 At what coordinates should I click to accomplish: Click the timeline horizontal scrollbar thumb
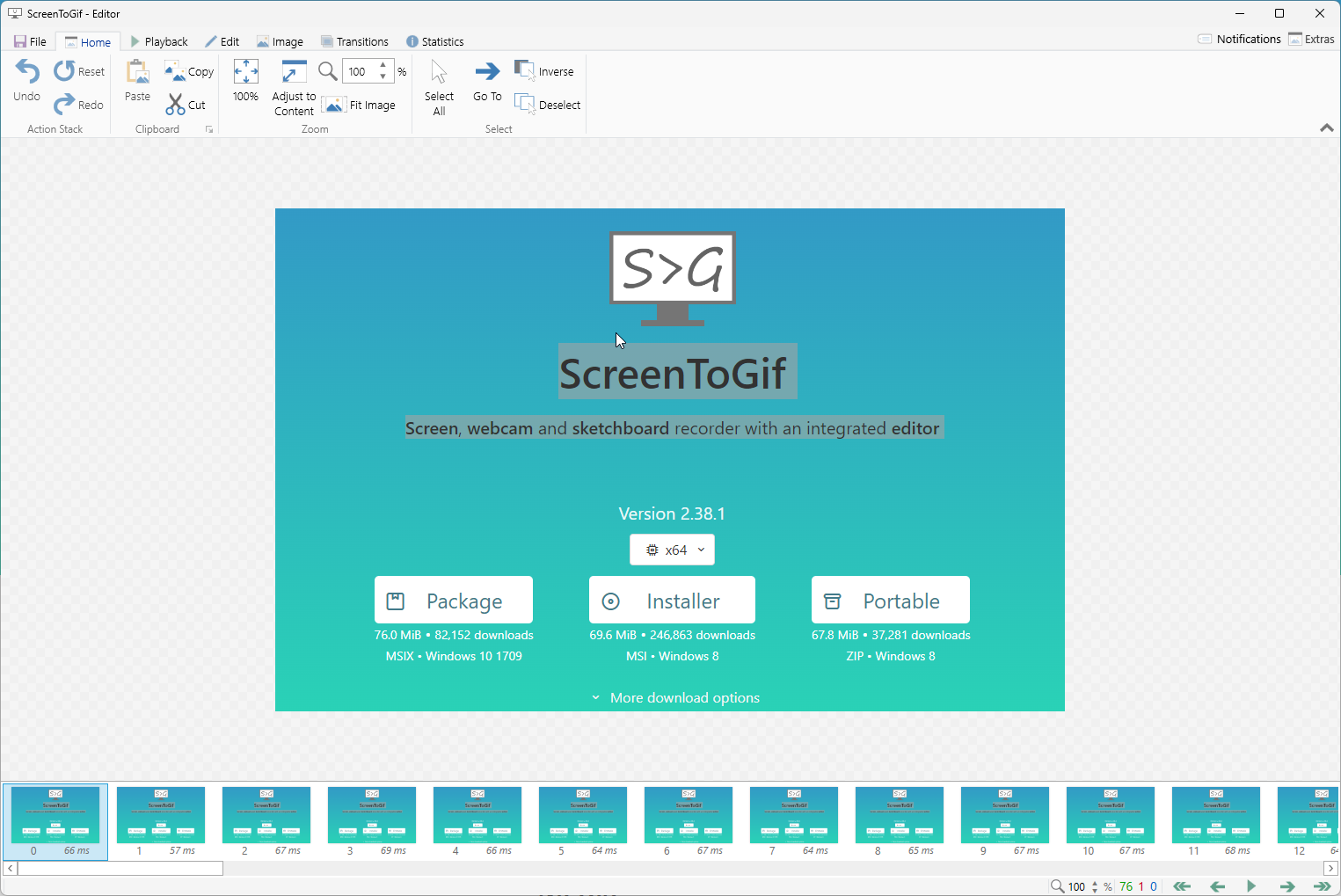tap(120, 868)
